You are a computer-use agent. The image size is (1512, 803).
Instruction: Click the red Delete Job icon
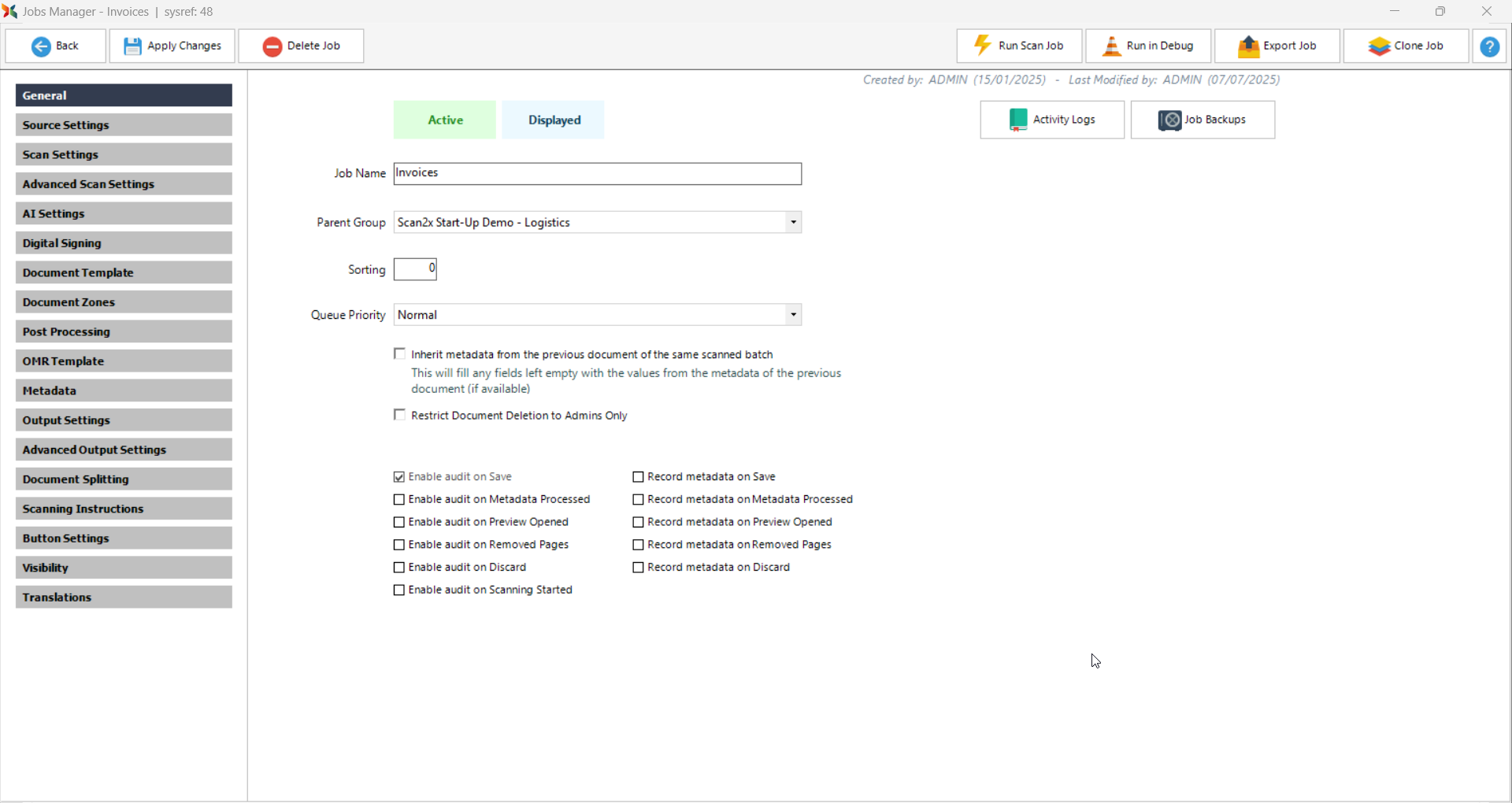point(272,46)
